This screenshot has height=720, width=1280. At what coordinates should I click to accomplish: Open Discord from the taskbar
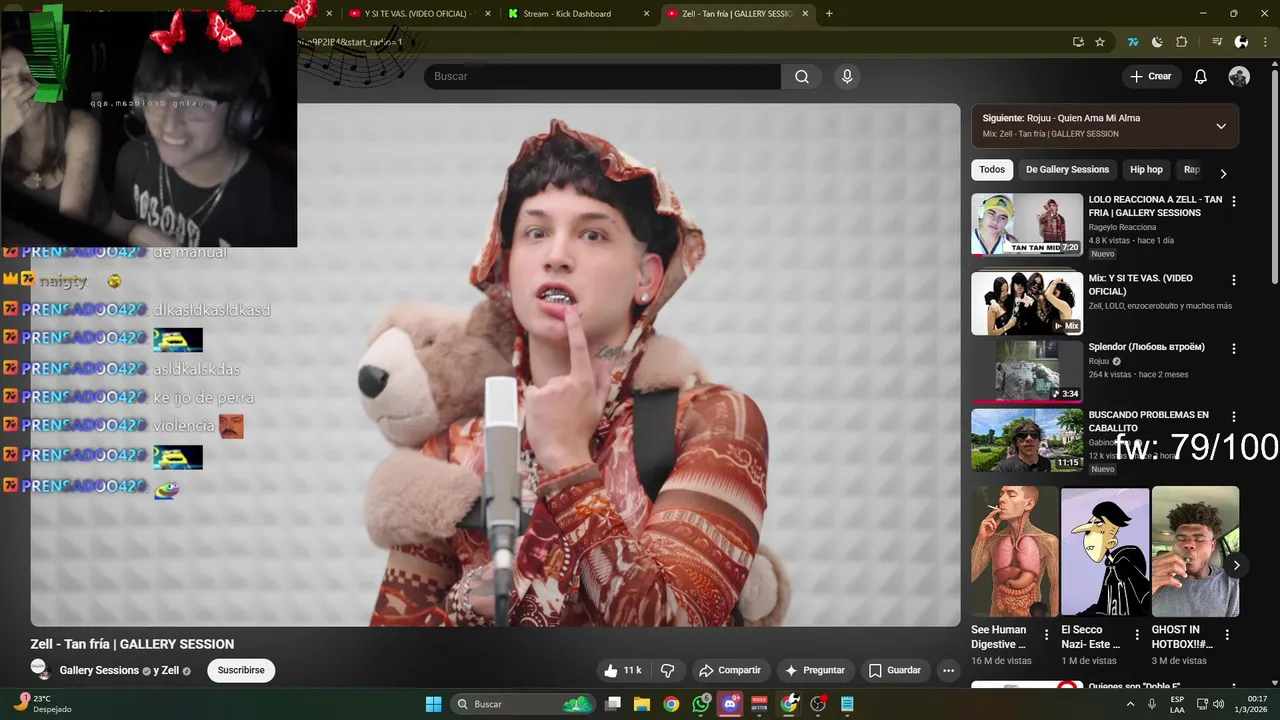[x=731, y=704]
